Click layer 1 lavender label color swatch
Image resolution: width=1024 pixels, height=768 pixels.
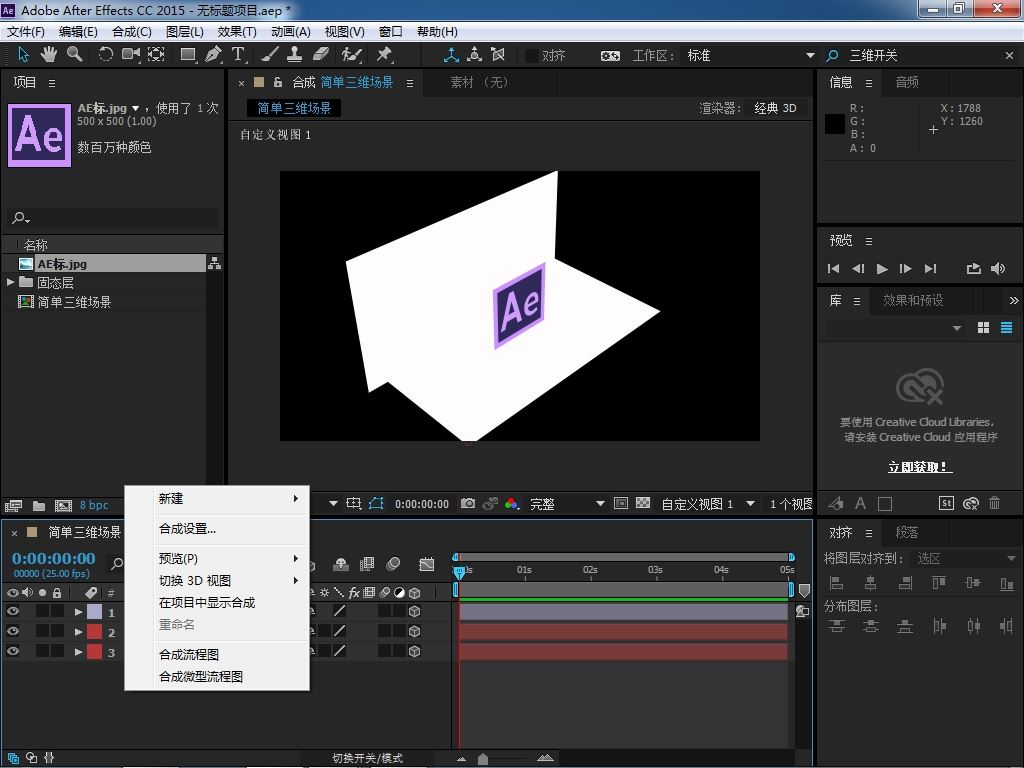(95, 612)
